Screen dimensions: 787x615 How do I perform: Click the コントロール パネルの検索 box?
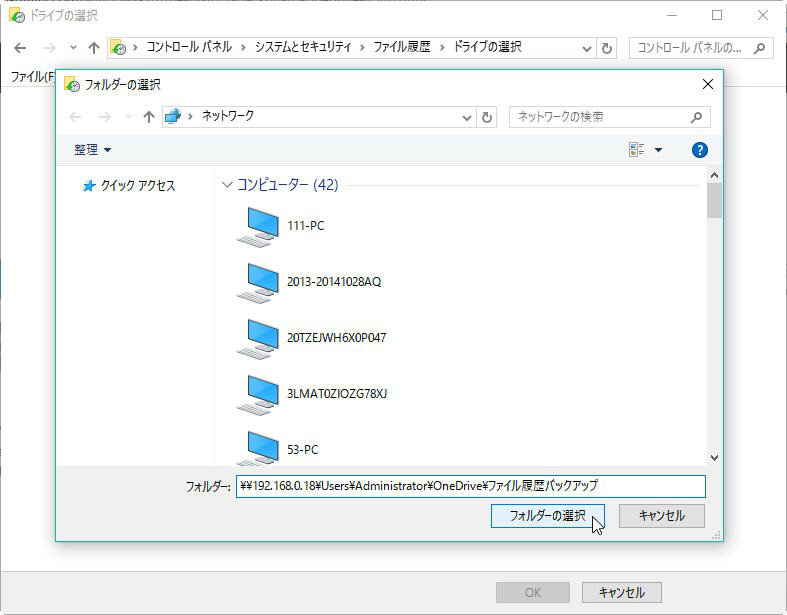(701, 48)
